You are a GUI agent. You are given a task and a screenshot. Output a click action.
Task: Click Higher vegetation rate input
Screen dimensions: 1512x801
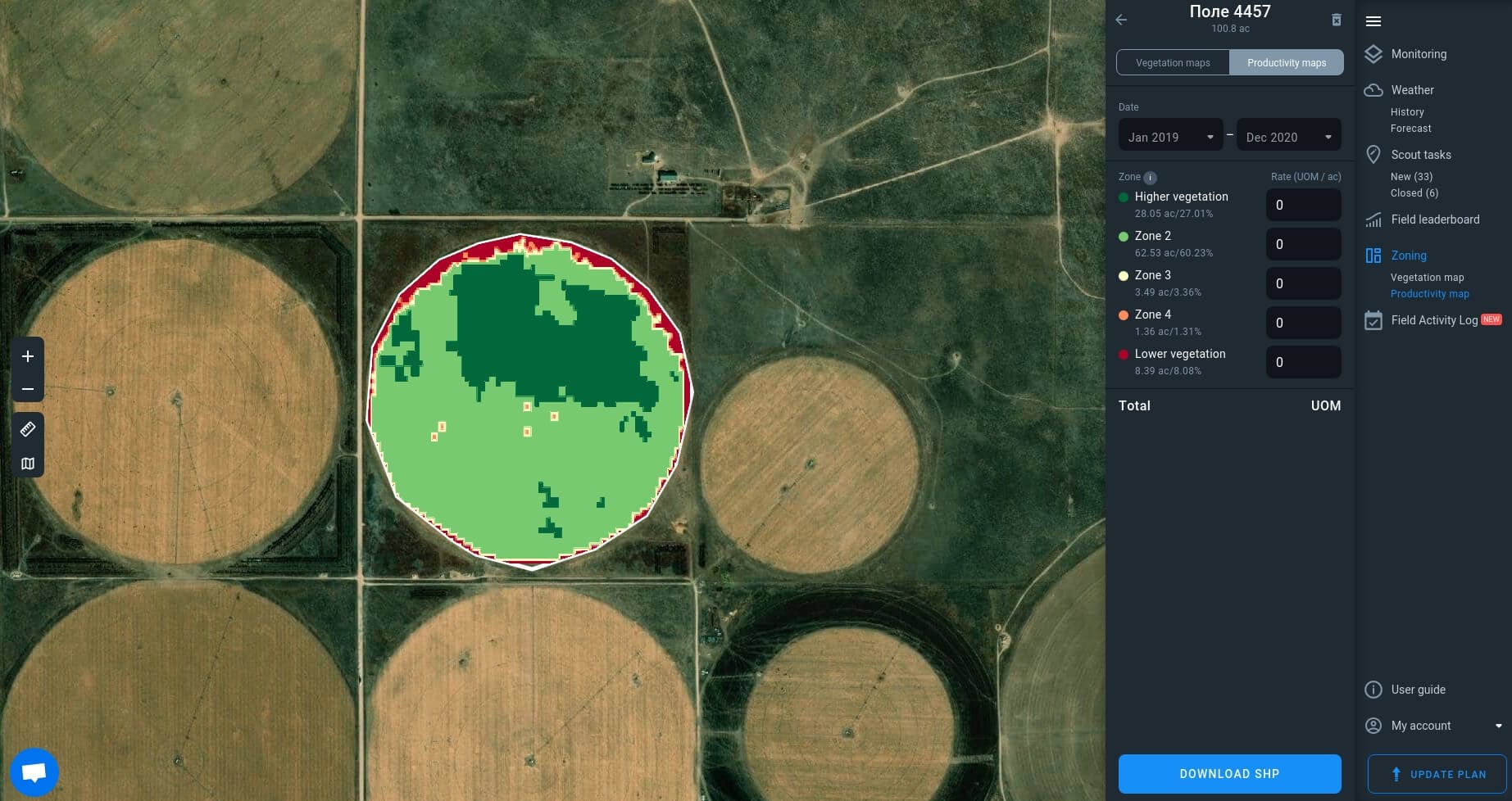(x=1304, y=205)
